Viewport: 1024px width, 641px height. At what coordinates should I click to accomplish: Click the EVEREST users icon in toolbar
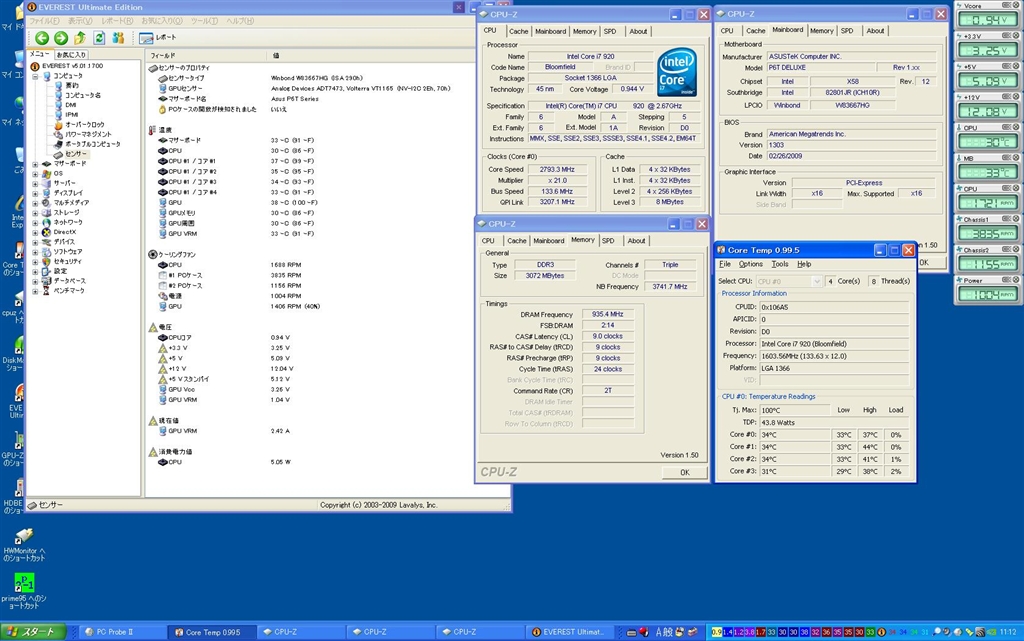click(x=118, y=39)
